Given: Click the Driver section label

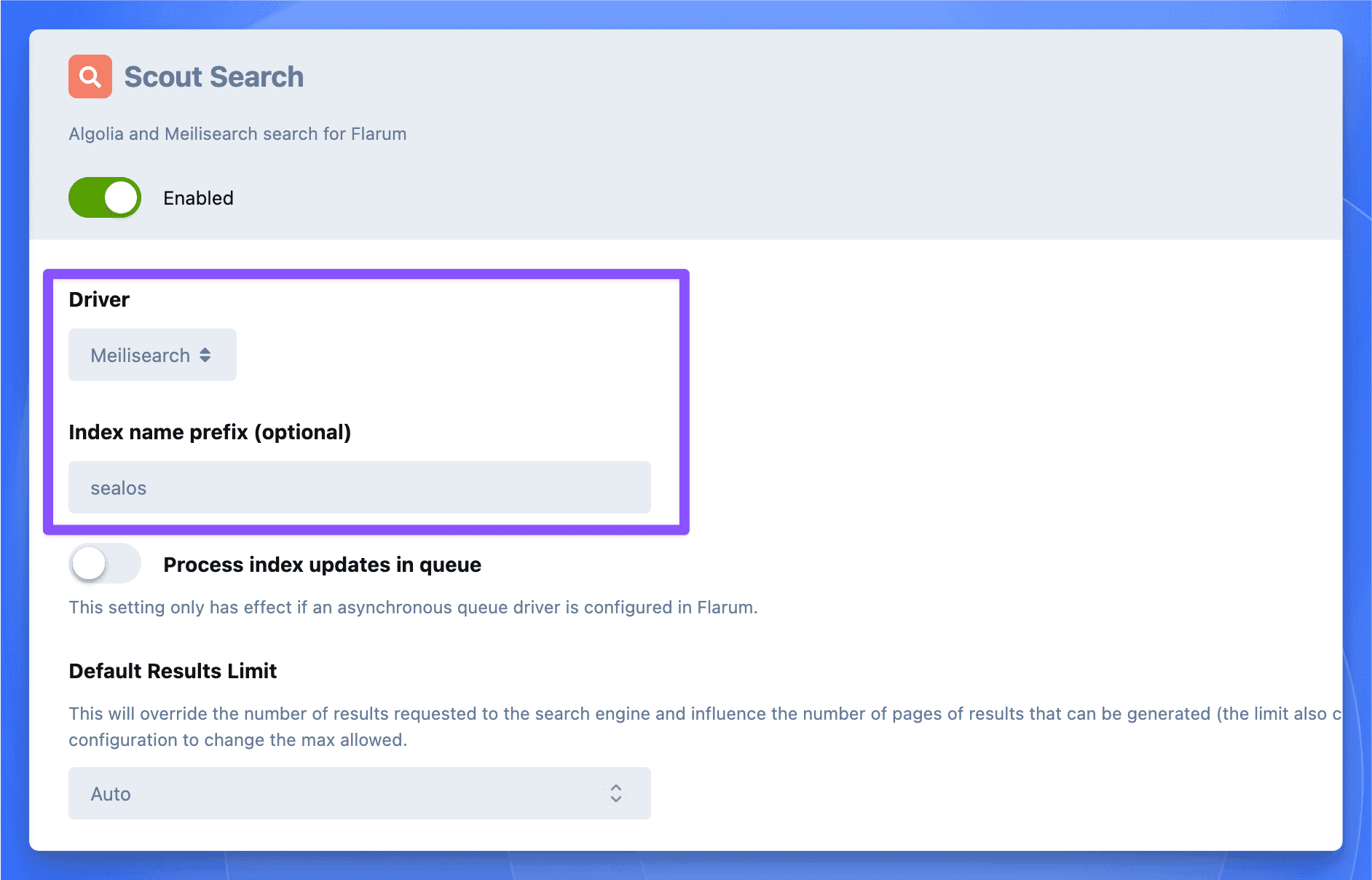Looking at the screenshot, I should [x=98, y=299].
